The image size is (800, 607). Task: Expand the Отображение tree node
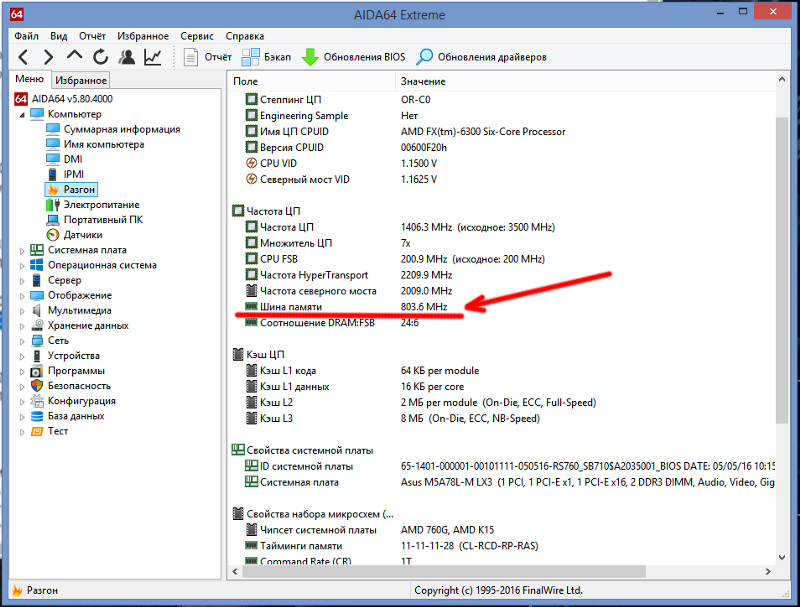click(22, 296)
